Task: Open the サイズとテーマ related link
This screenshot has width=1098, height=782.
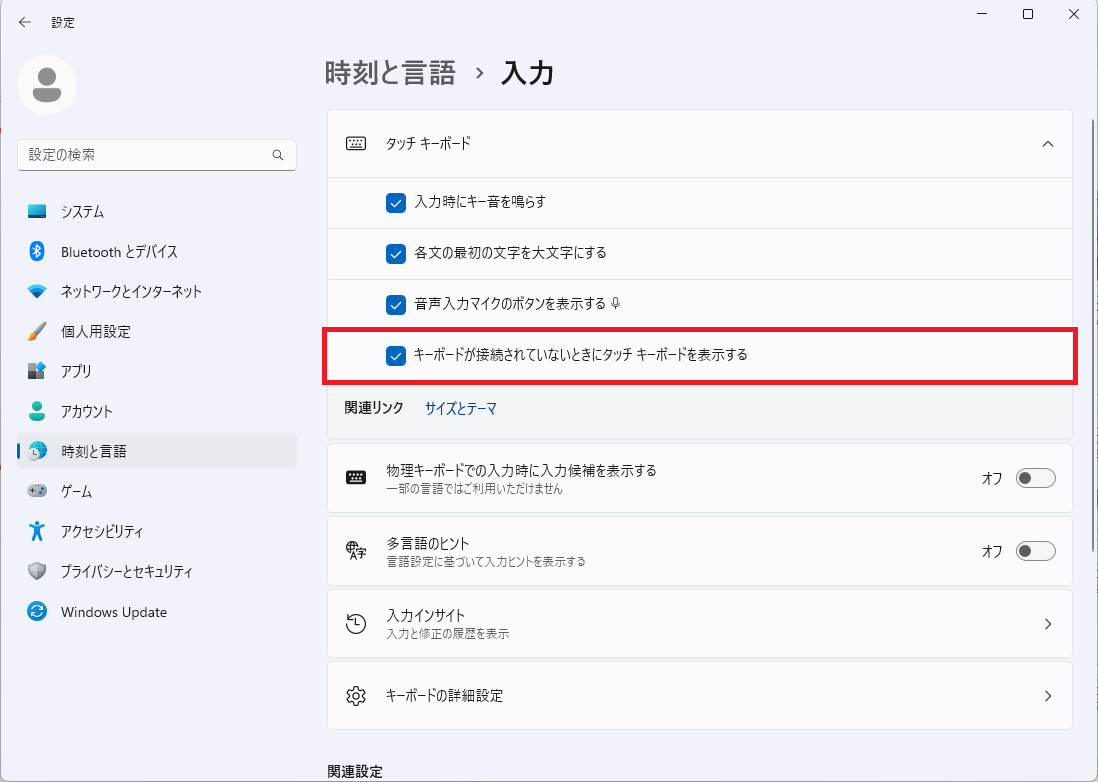Action: [460, 409]
